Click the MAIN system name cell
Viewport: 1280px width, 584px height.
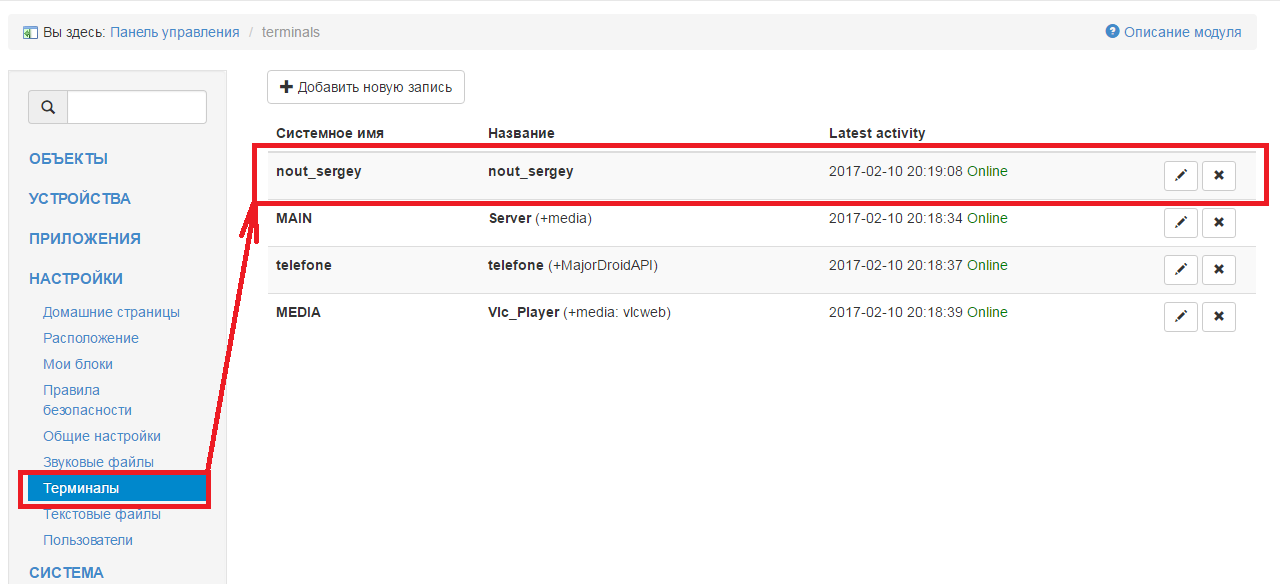coord(294,218)
